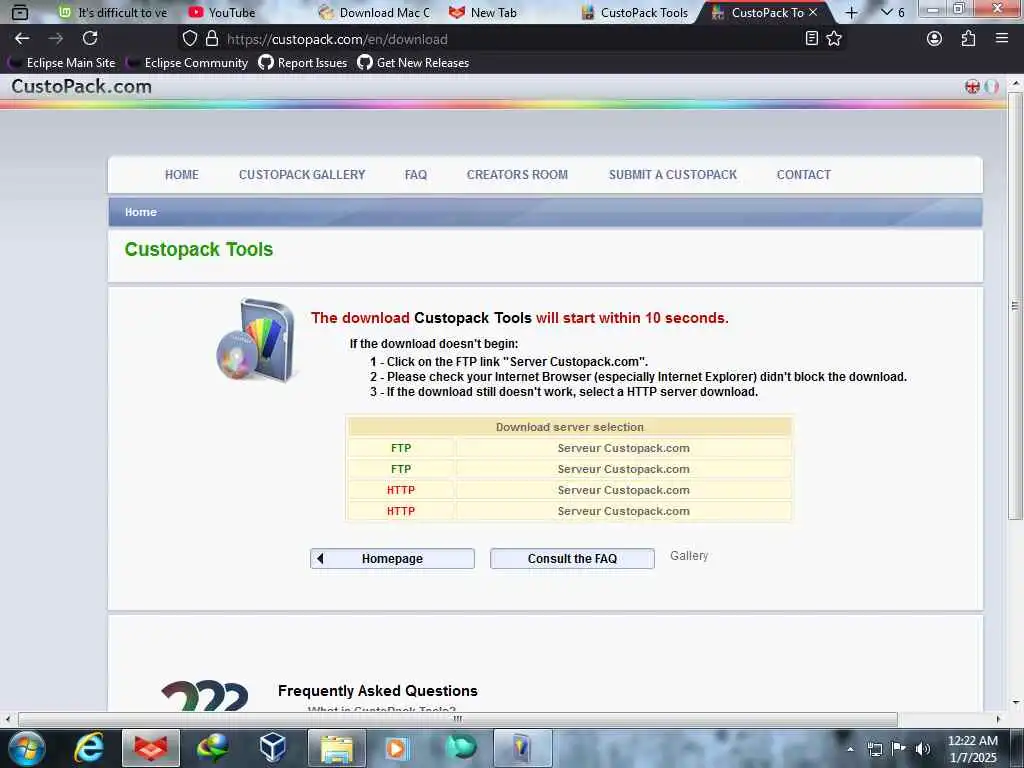Open the Report Issues bookmark
Viewport: 1024px width, 768px height.
coord(303,63)
